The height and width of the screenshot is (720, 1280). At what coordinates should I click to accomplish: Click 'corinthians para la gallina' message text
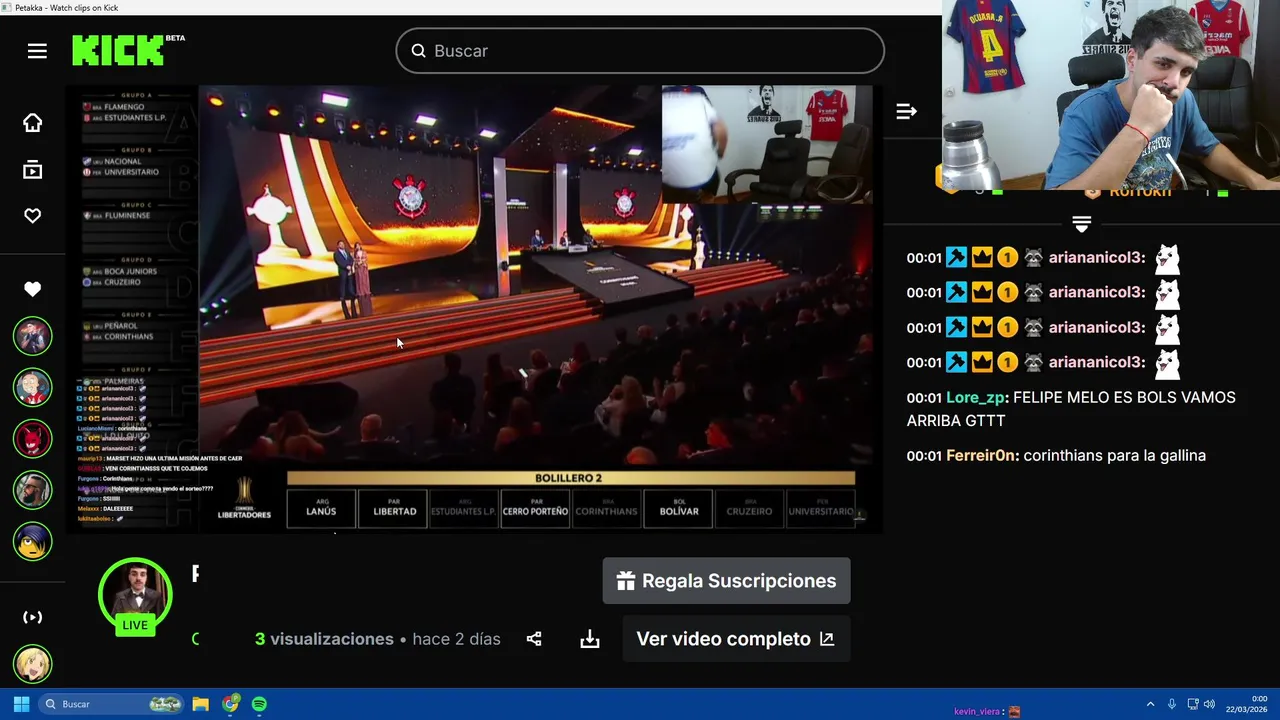(1115, 455)
